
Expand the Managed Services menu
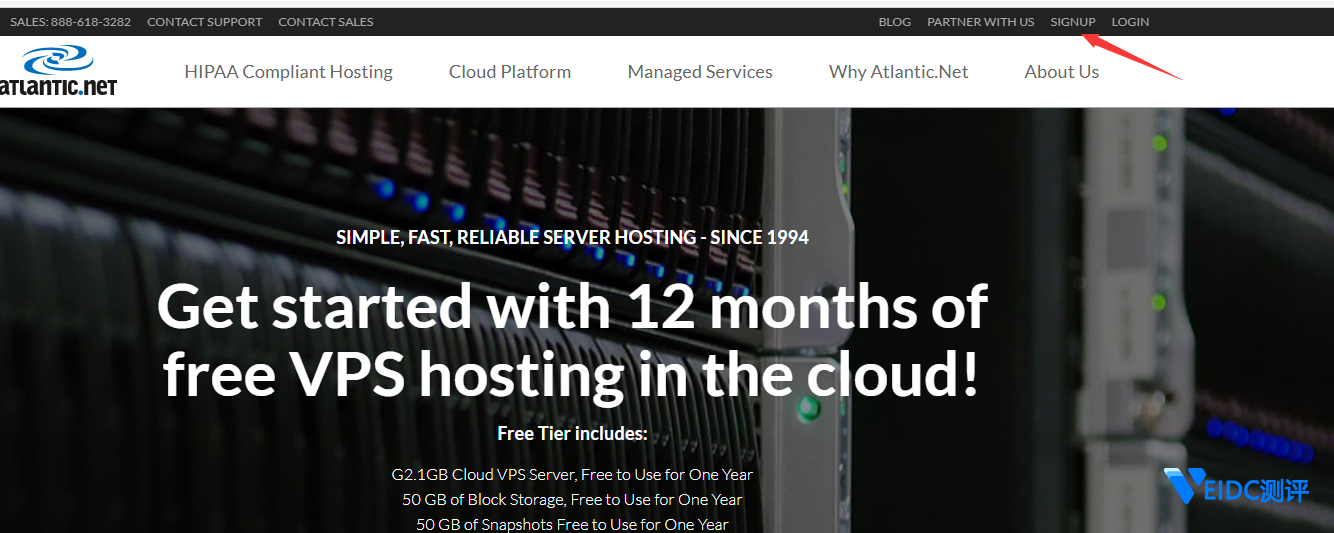pyautogui.click(x=700, y=72)
